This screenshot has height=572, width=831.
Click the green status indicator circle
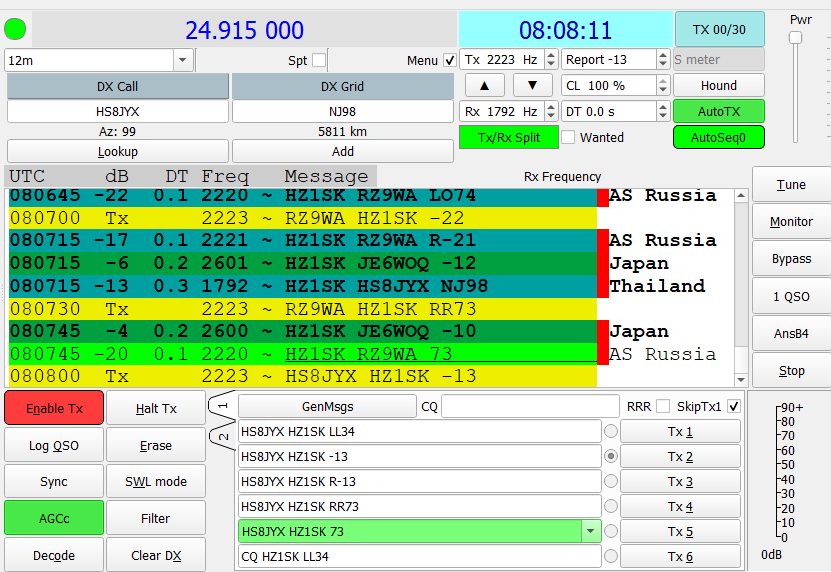(x=15, y=29)
